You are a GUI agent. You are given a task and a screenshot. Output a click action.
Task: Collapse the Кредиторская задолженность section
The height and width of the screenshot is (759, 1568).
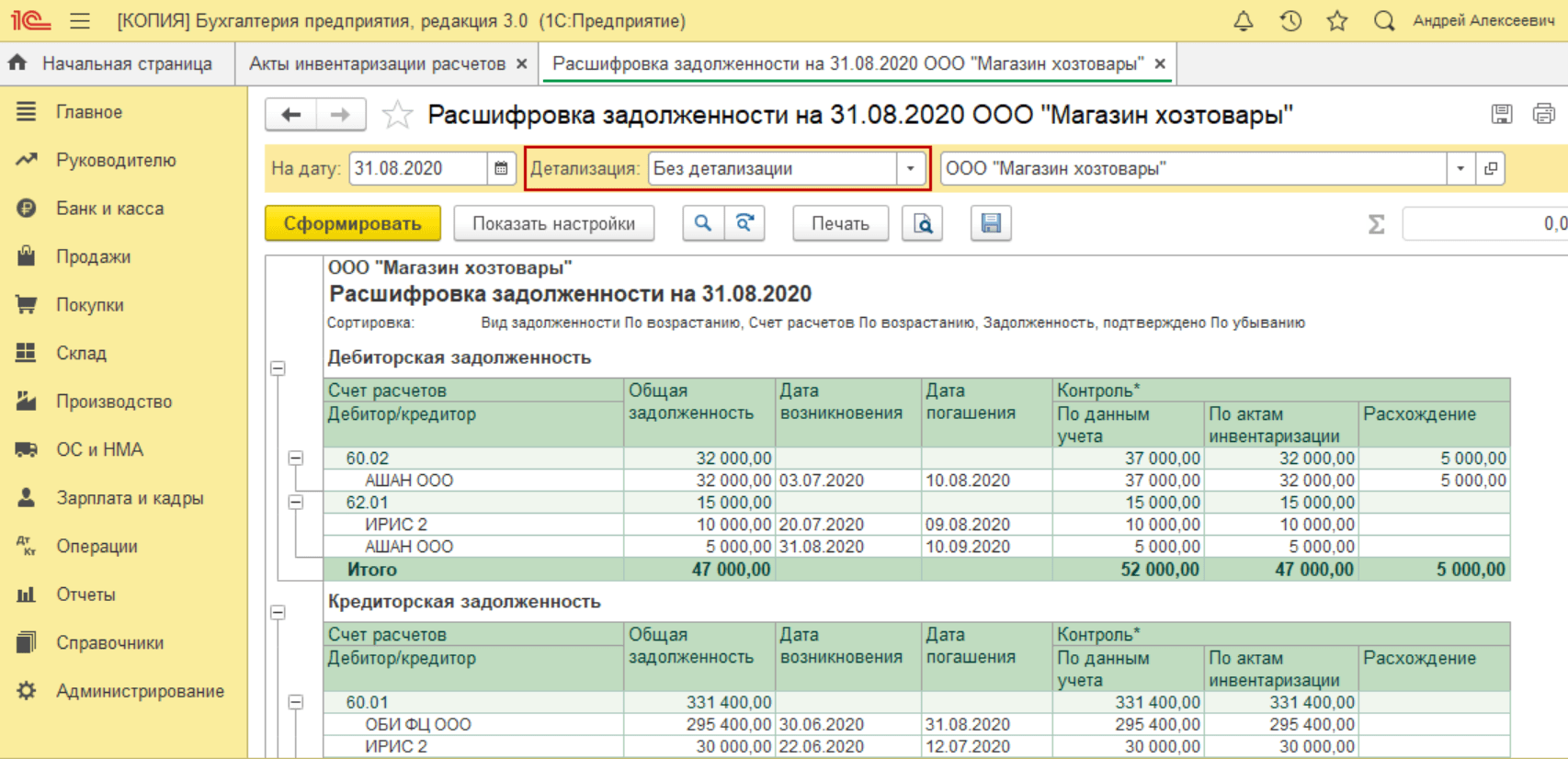pos(278,612)
